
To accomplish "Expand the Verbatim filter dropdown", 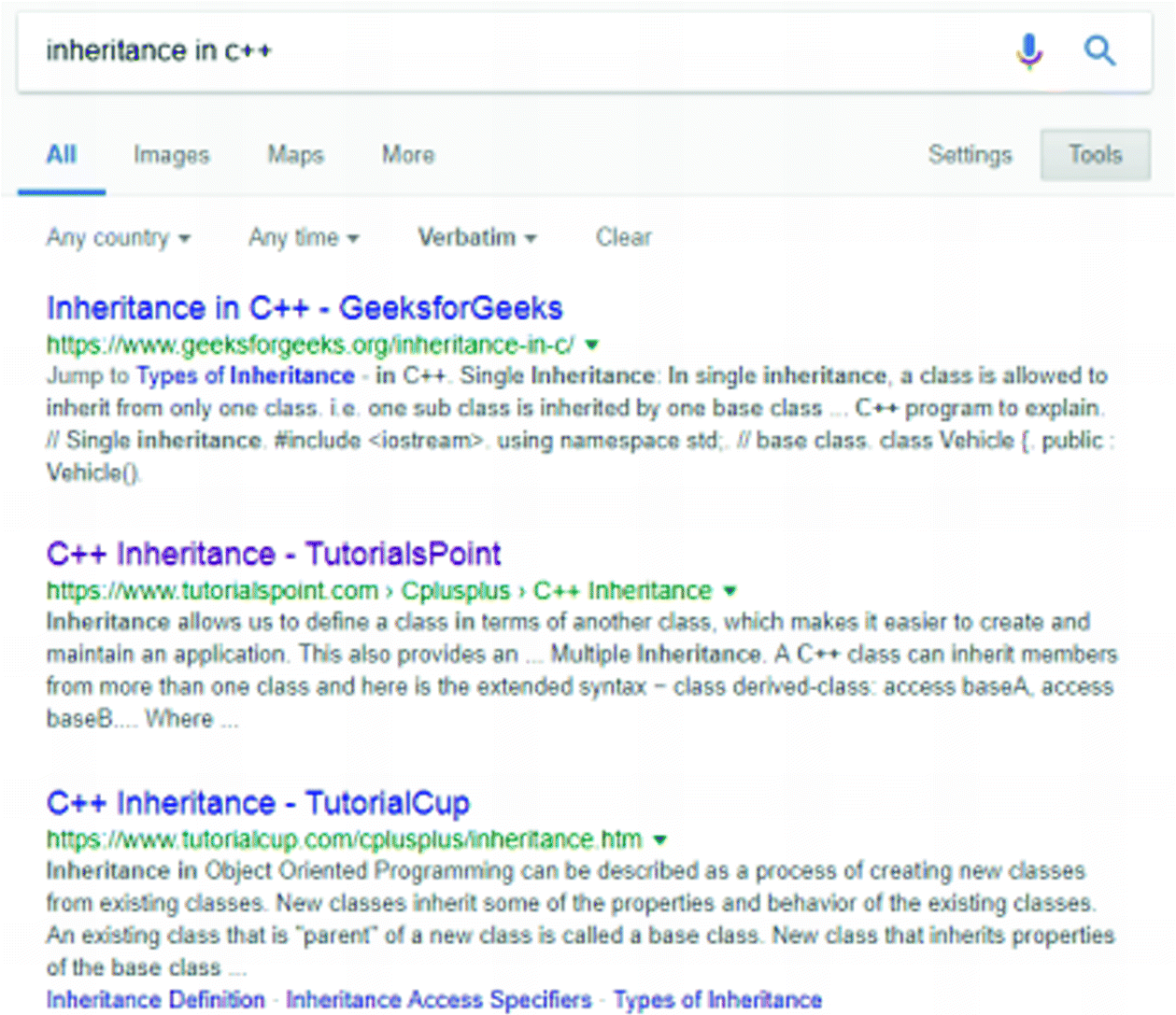I will pos(477,238).
